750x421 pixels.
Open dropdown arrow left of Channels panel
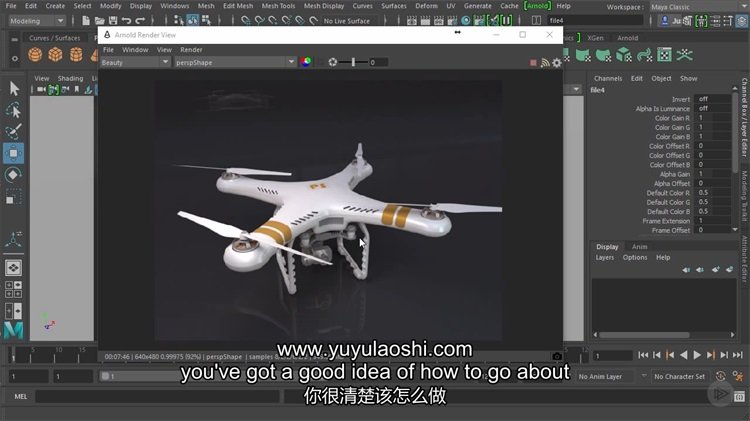576,89
